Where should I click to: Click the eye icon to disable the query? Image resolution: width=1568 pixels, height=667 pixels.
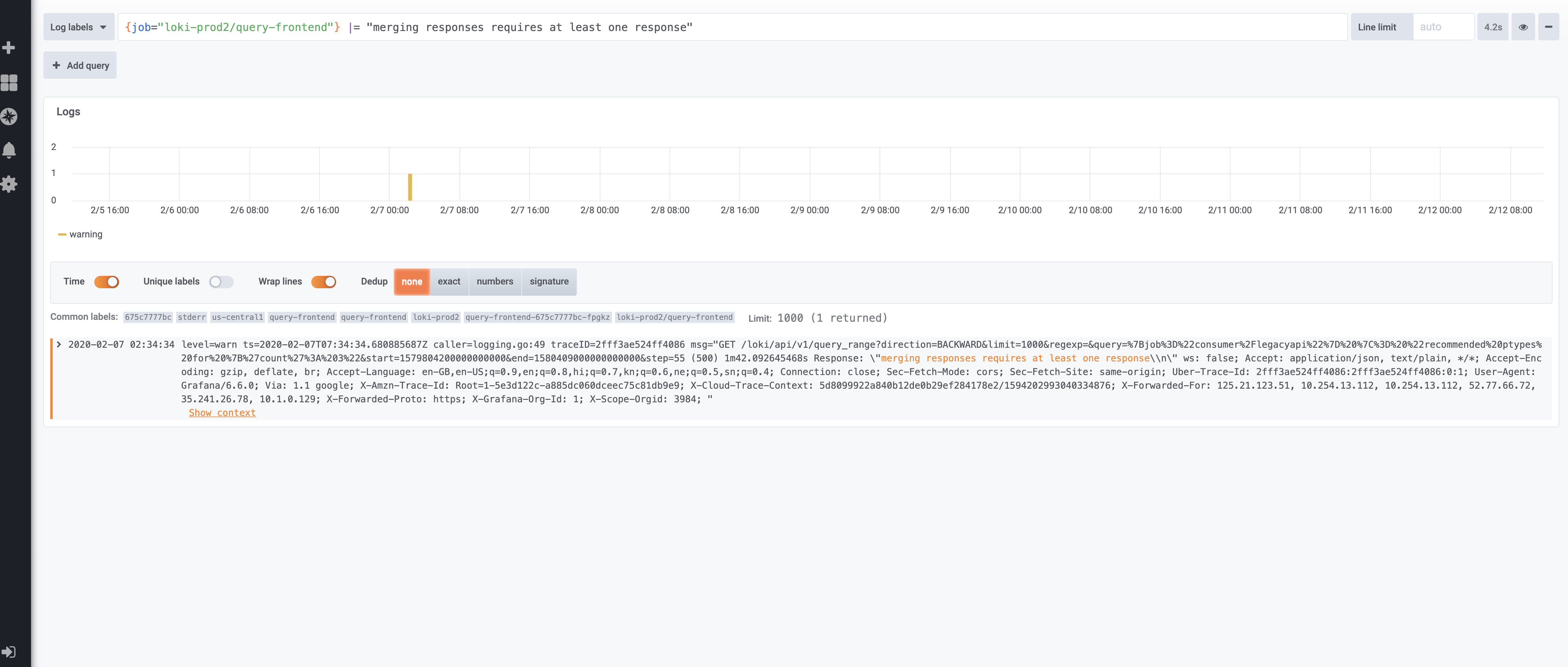pos(1523,27)
